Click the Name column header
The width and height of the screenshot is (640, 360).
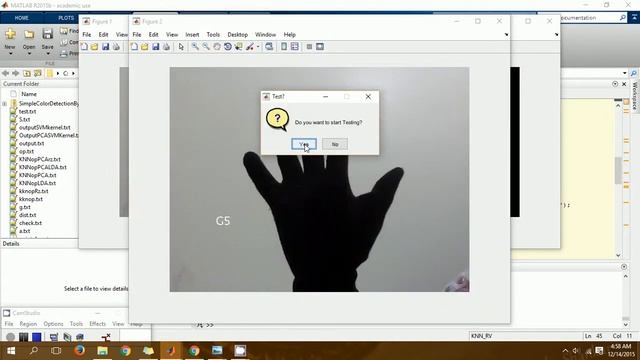(x=29, y=94)
